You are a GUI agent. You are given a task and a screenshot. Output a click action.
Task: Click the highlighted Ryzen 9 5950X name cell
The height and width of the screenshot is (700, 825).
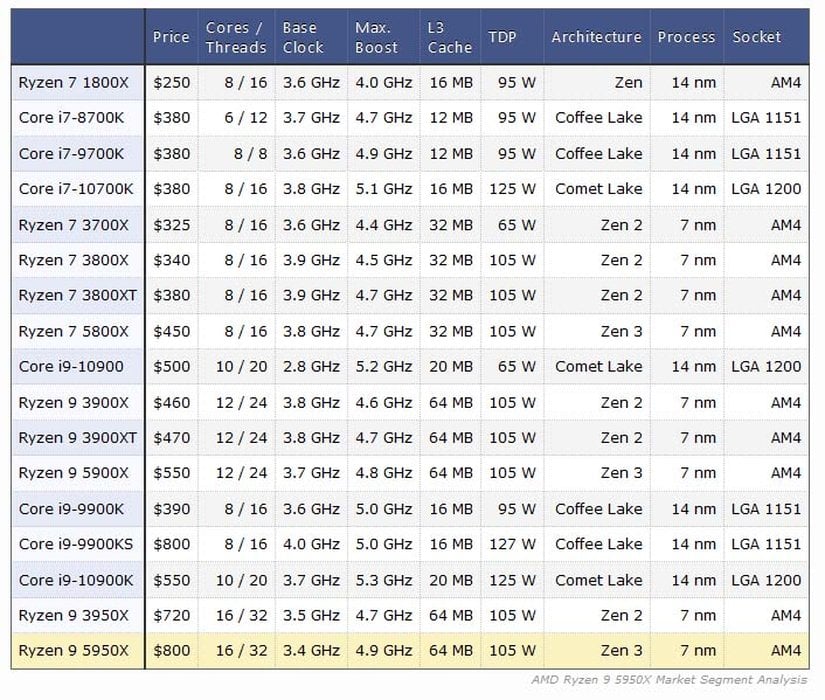[72, 651]
